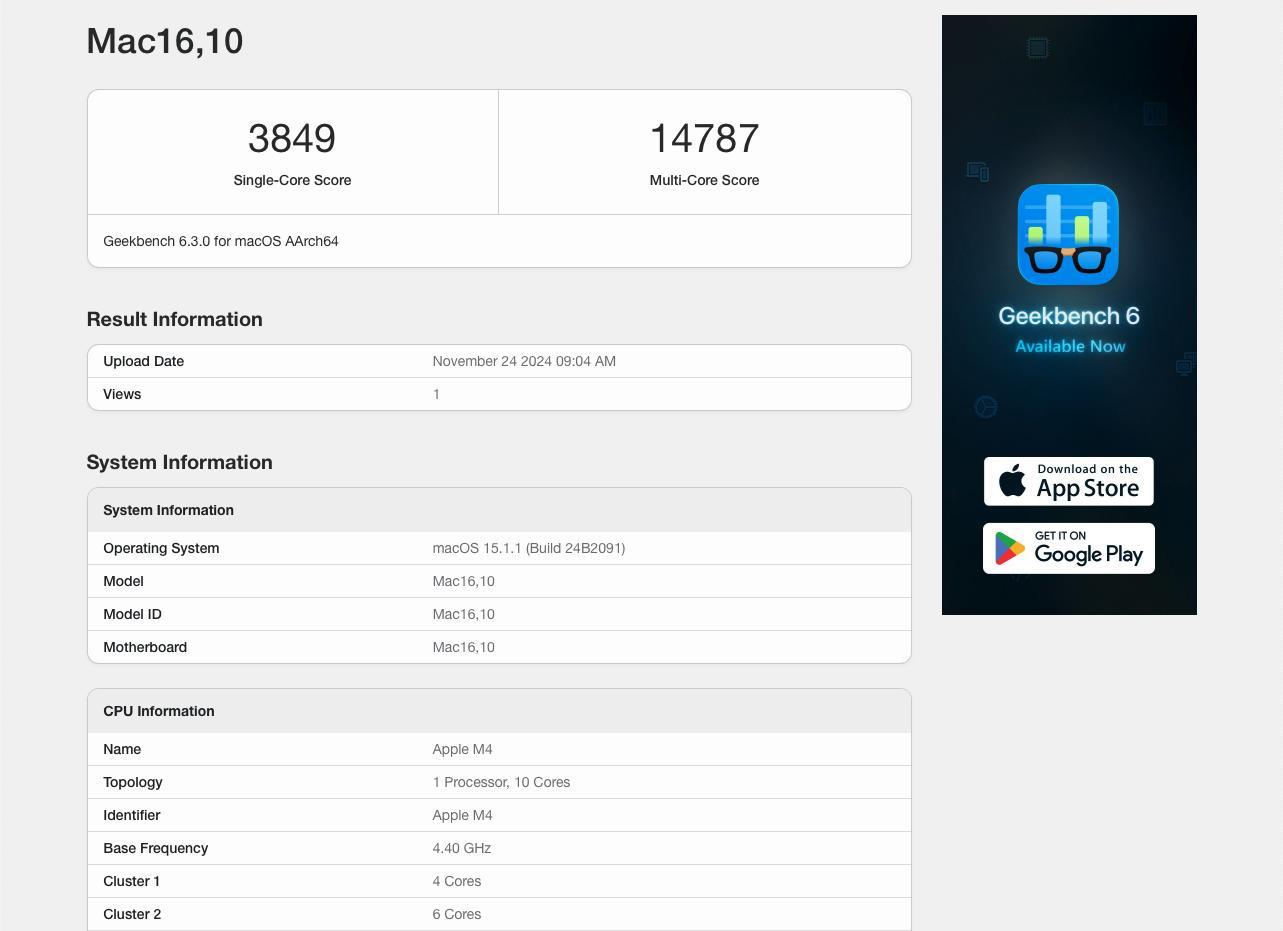
Task: Select the 4 Cores value
Action: [456, 881]
